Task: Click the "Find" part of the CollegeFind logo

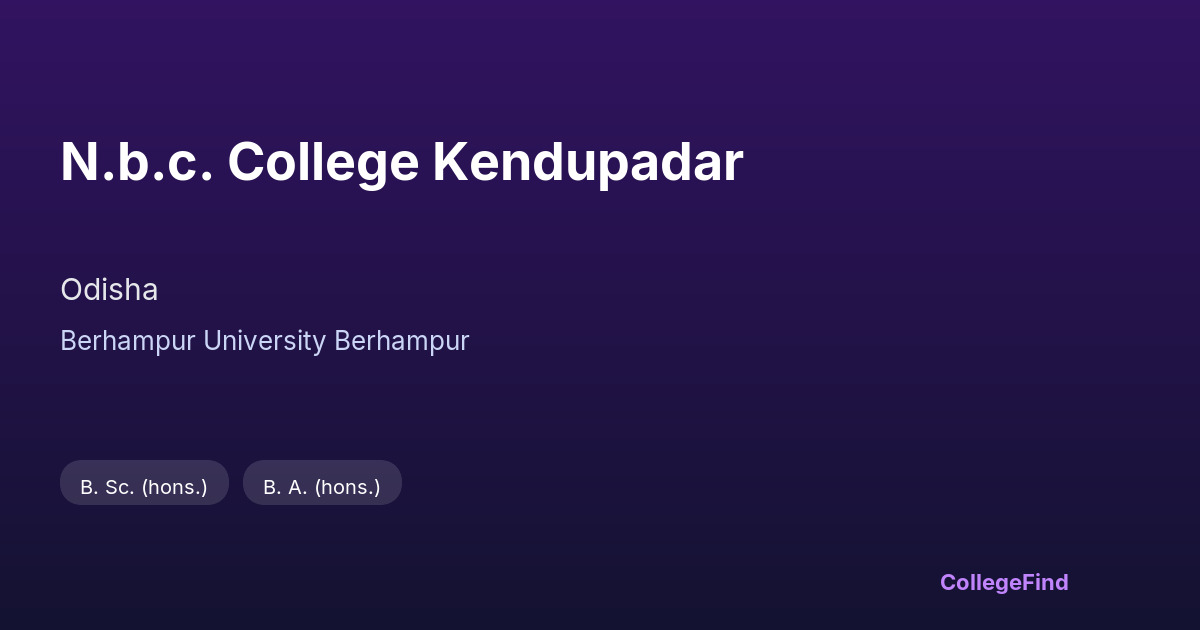Action: click(1044, 582)
